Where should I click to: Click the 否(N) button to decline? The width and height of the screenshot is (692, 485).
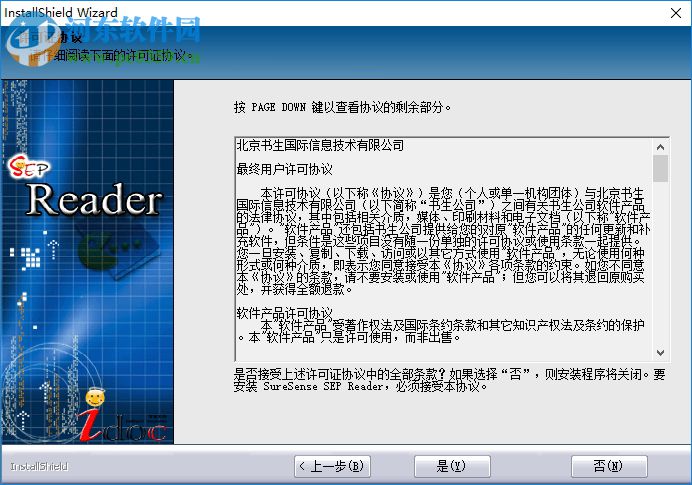click(x=609, y=466)
